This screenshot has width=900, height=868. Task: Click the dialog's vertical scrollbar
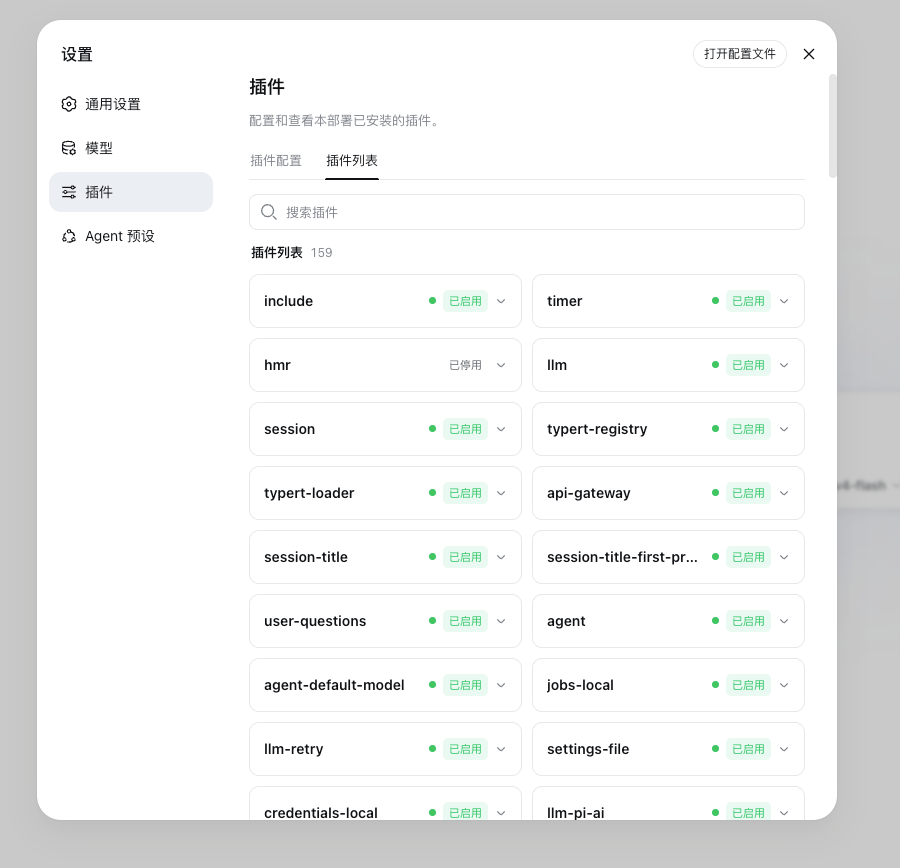point(832,126)
